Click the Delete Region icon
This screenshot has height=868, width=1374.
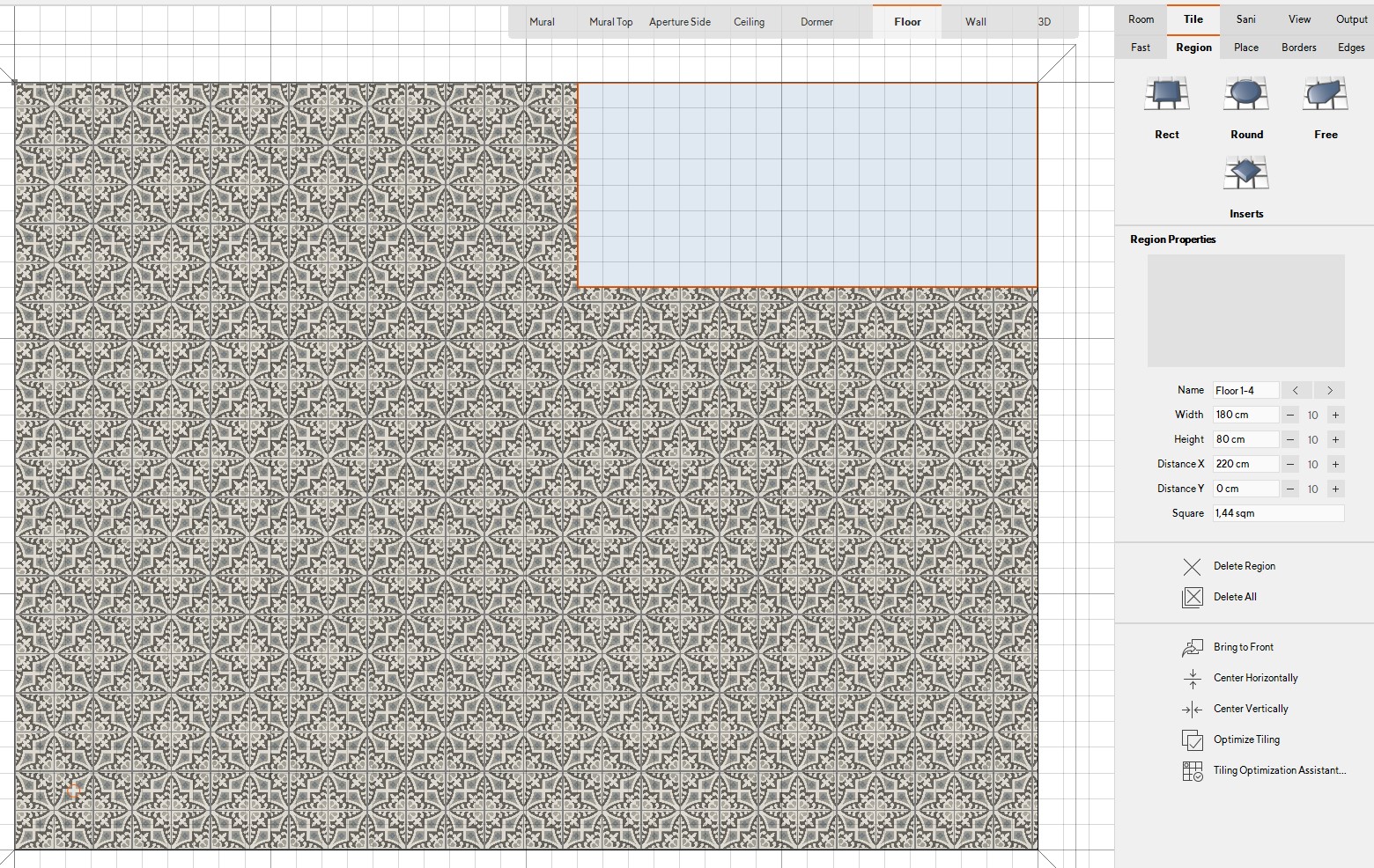(x=1193, y=567)
